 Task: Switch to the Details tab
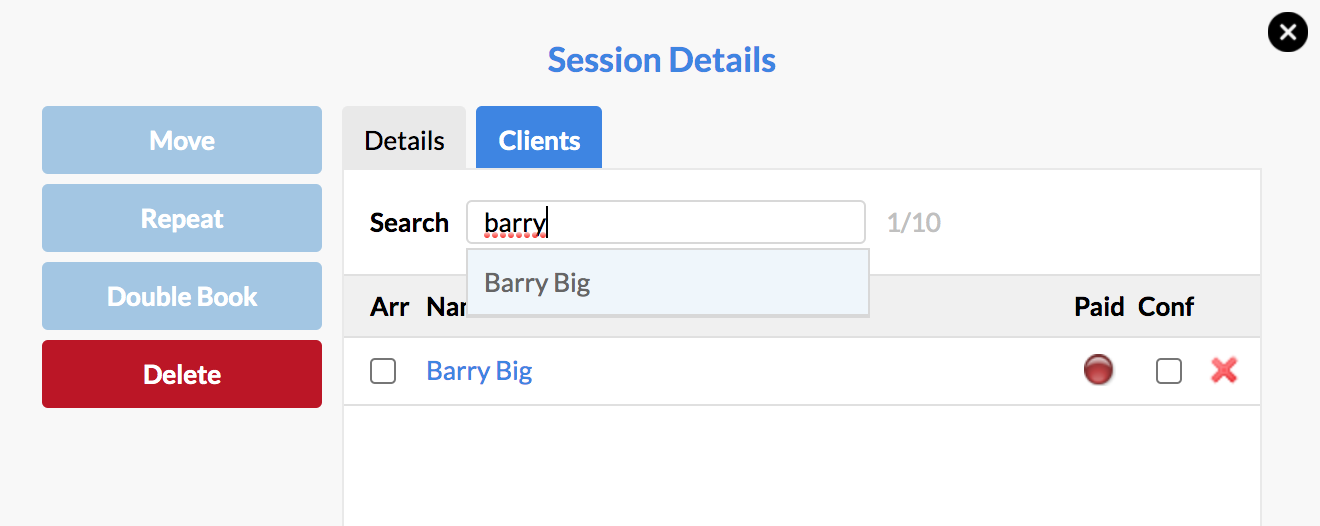click(x=404, y=138)
